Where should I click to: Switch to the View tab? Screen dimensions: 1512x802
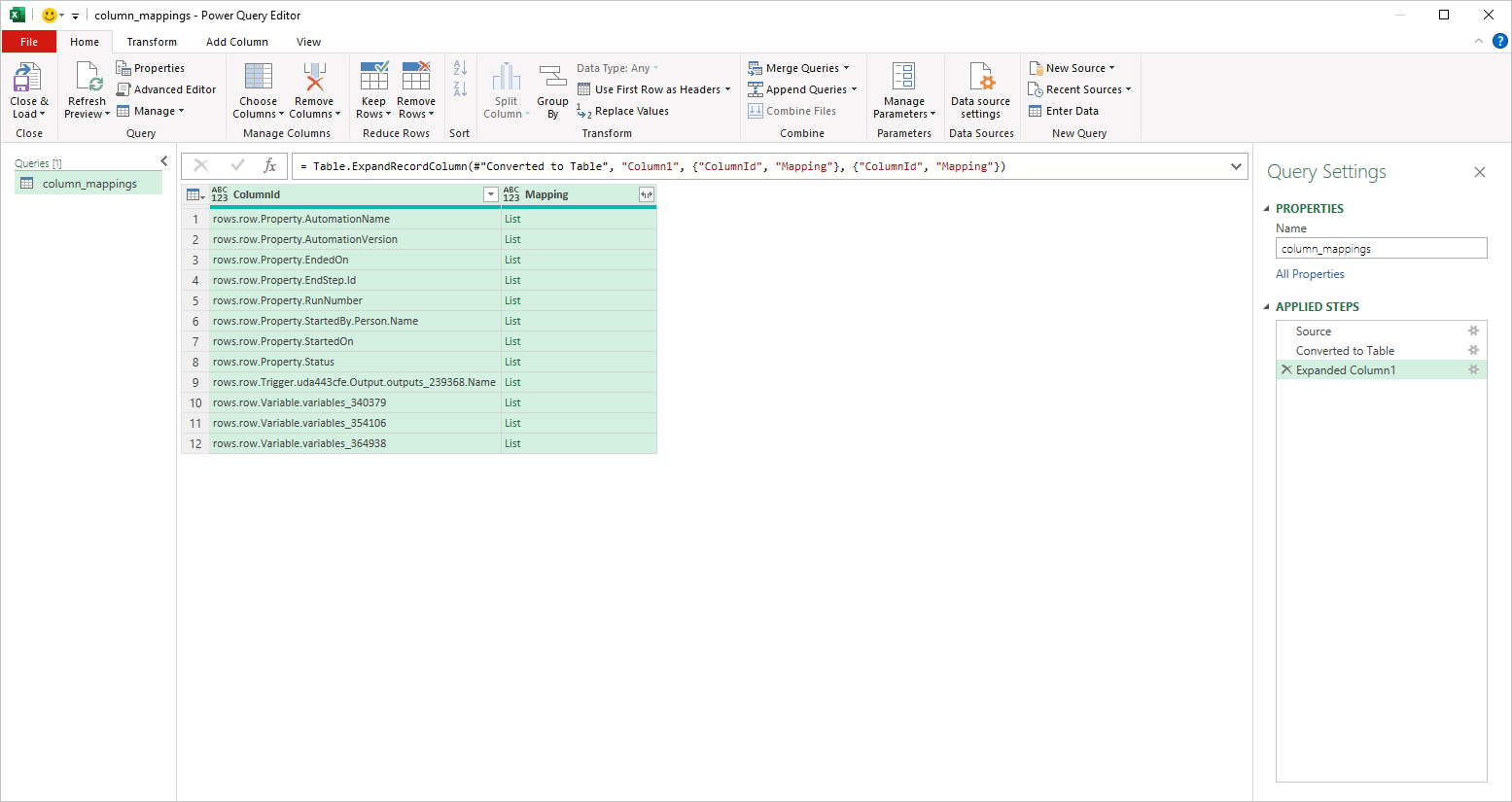(308, 42)
